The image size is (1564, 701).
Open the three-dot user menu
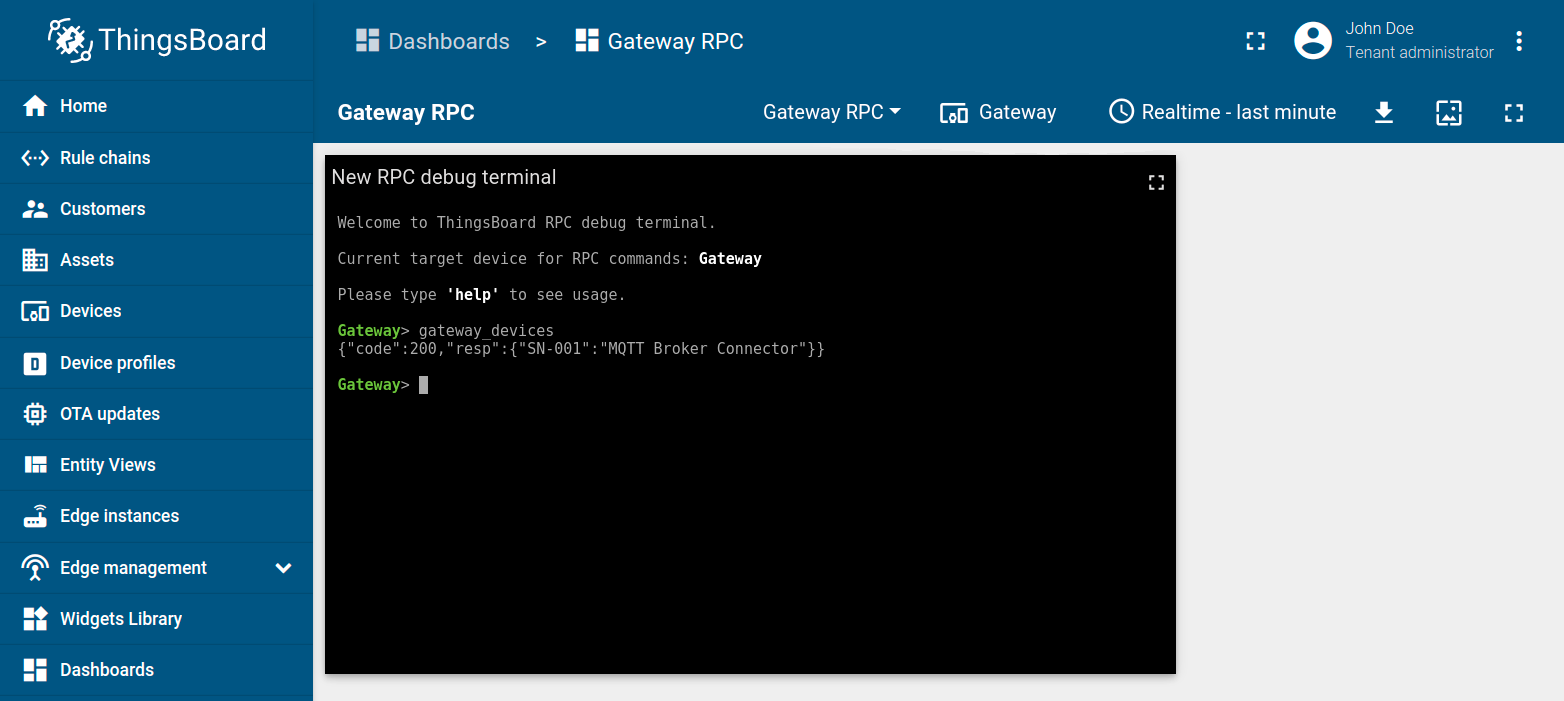click(x=1519, y=41)
